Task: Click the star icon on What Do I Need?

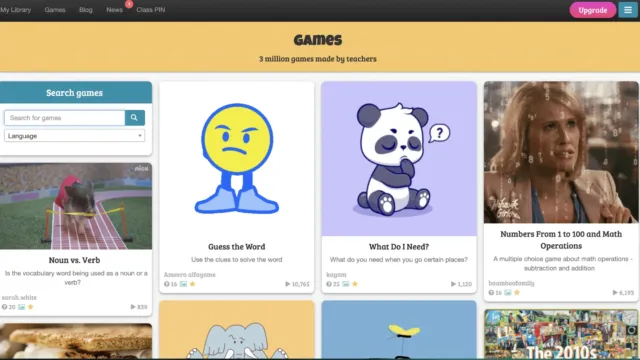Action: coord(355,284)
